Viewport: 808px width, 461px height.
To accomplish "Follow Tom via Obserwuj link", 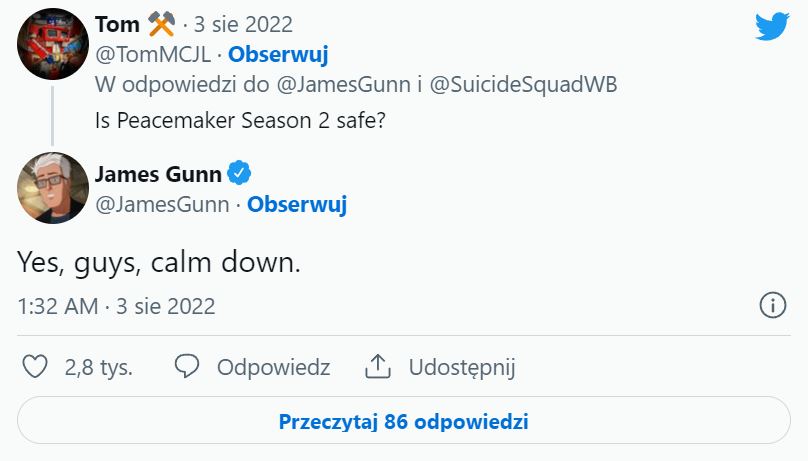I will pyautogui.click(x=278, y=54).
